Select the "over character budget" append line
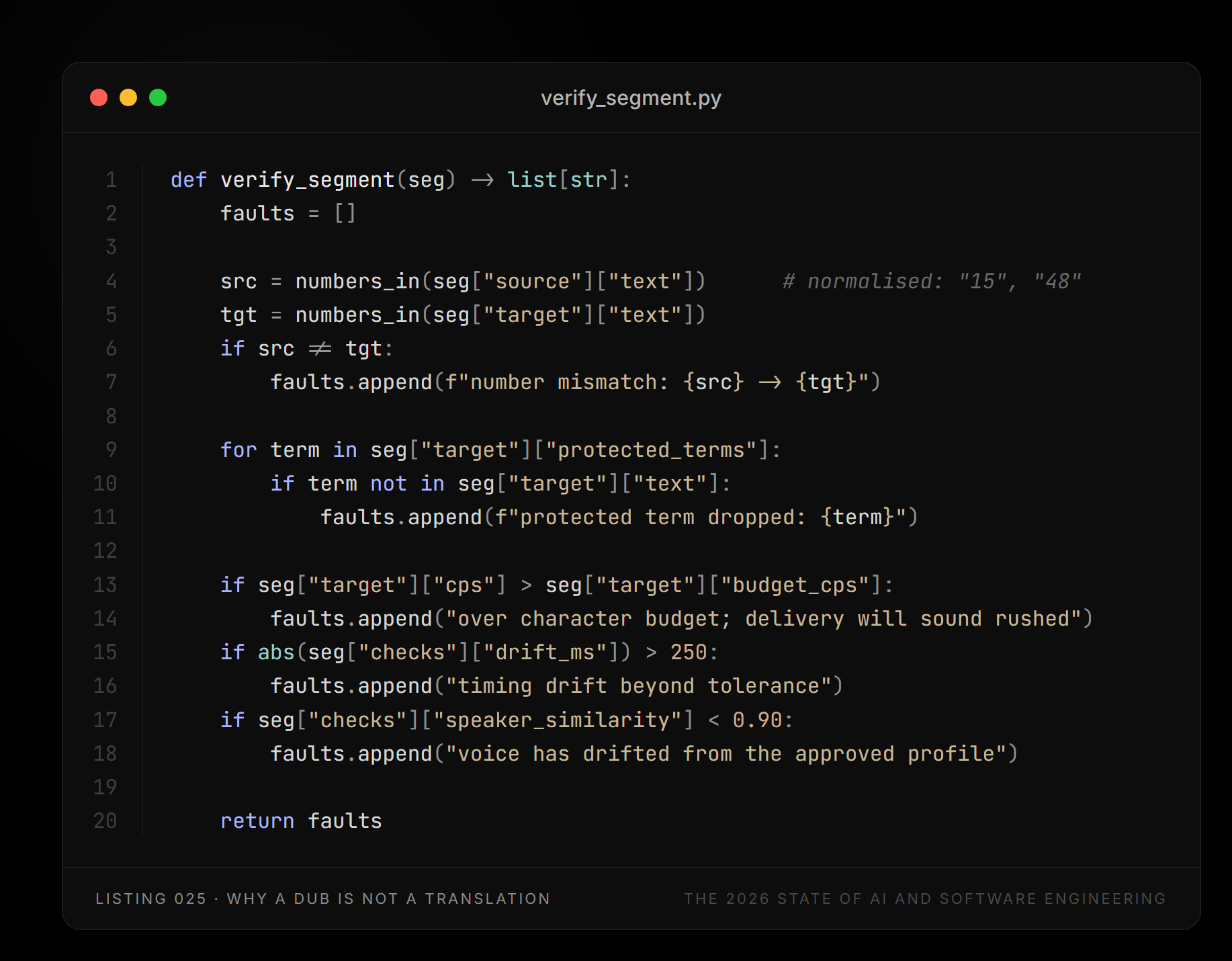The width and height of the screenshot is (1232, 961). (681, 618)
